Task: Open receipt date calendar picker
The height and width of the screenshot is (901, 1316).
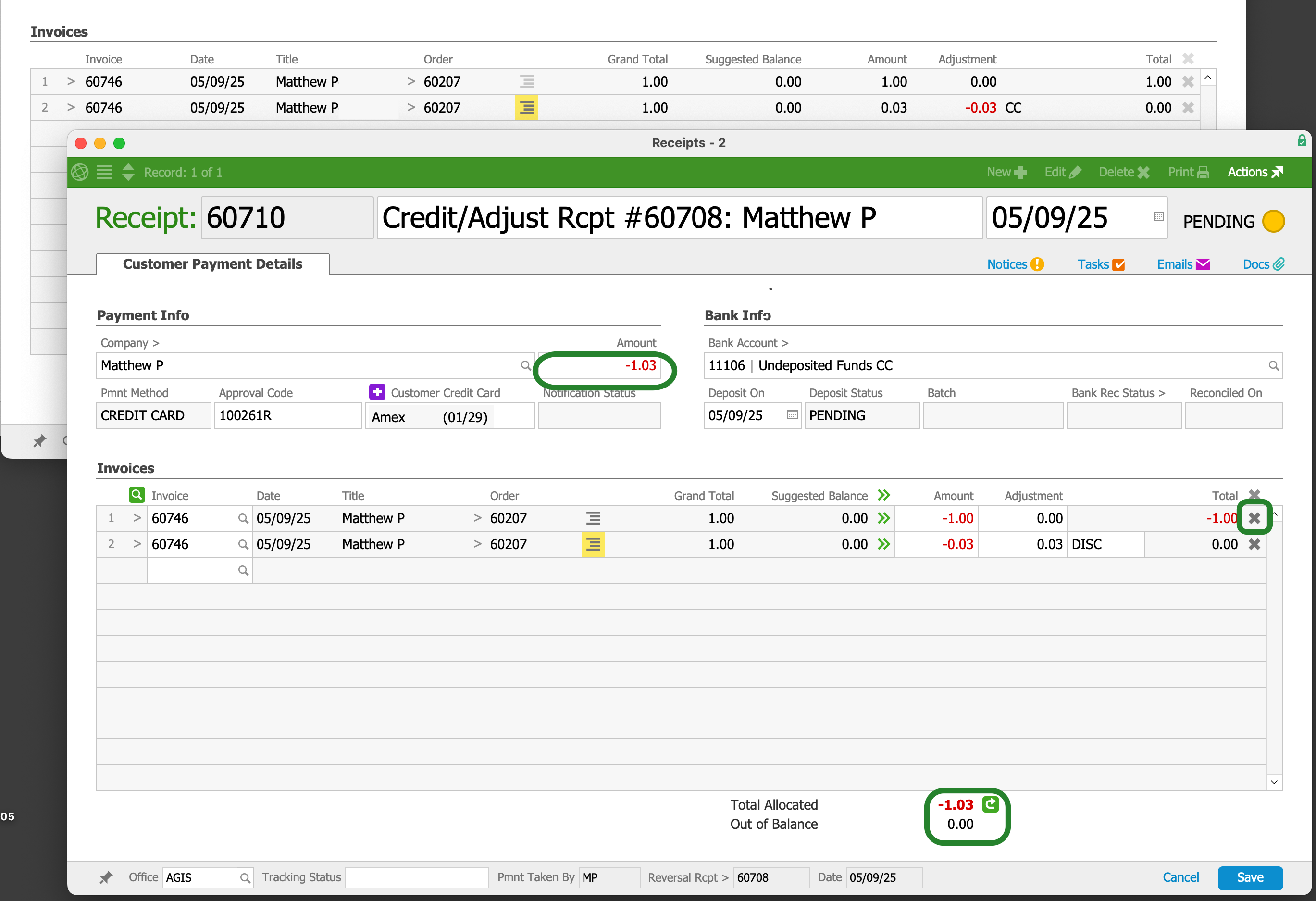Action: tap(1158, 217)
